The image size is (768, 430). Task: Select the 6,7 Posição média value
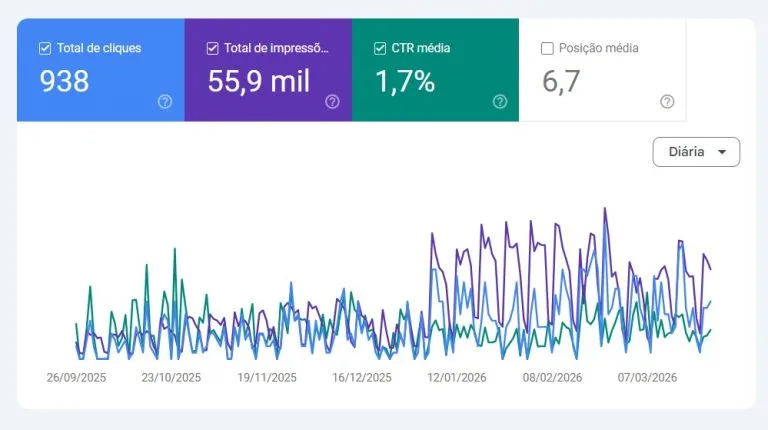561,82
